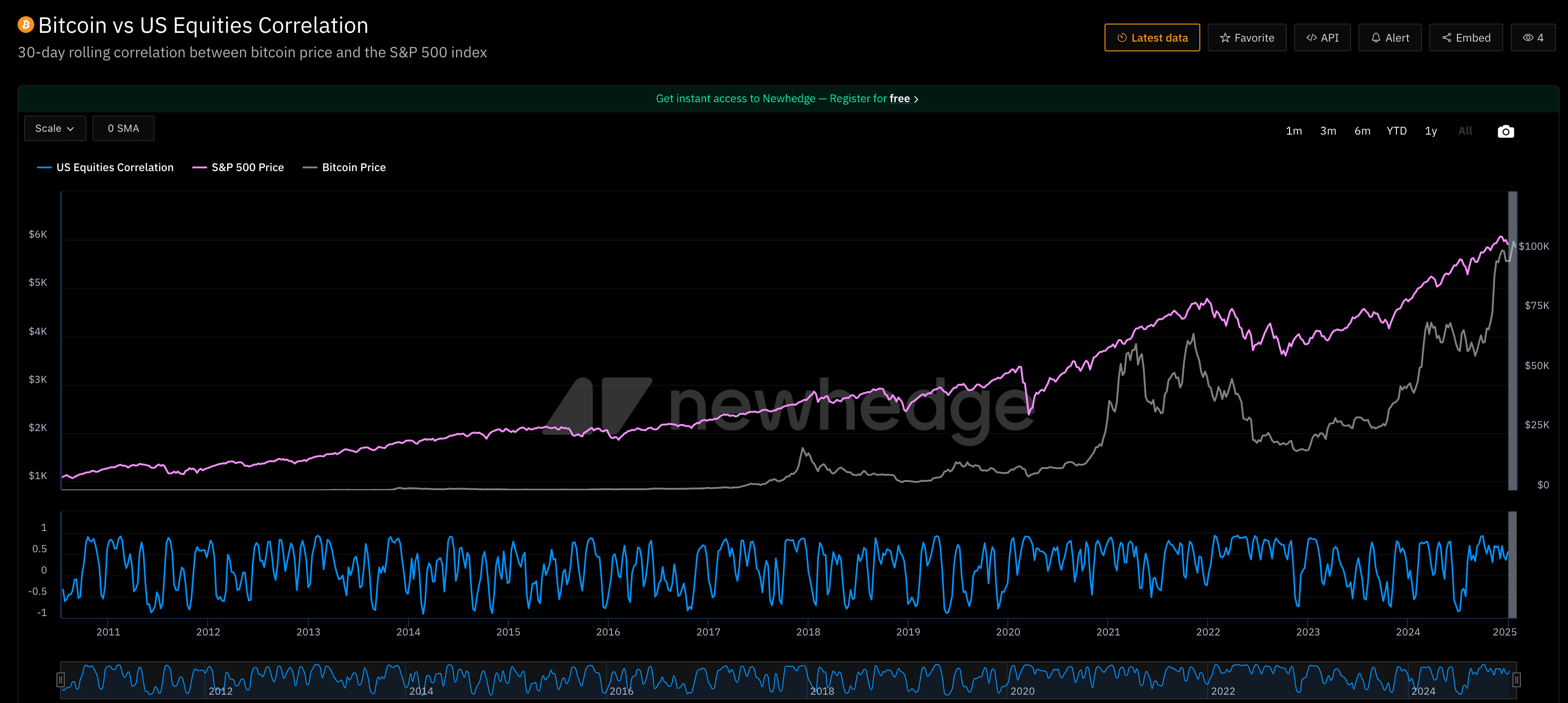Screen dimensions: 1568x703
Task: Click the Register for free link
Action: coord(899,99)
